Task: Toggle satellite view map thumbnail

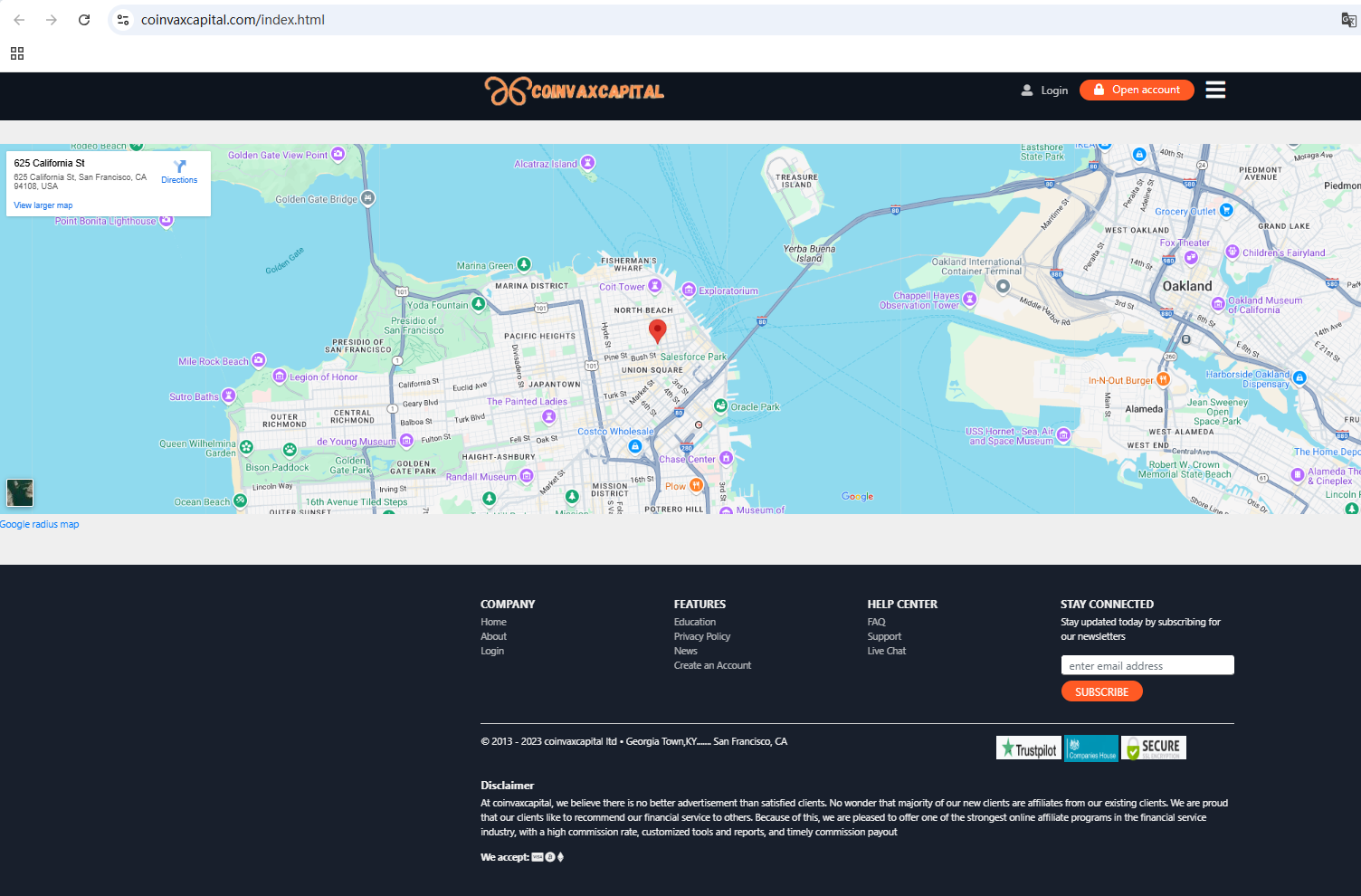Action: click(x=20, y=492)
